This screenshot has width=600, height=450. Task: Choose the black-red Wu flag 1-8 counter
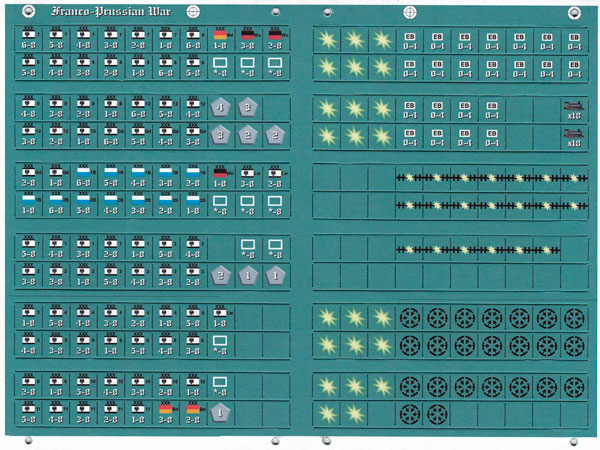220,177
